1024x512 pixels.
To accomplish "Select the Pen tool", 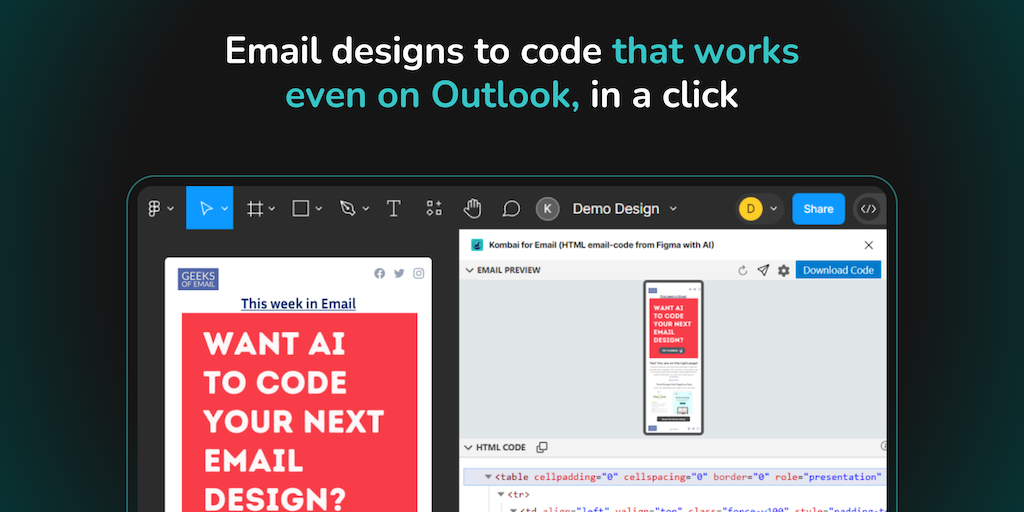I will (x=347, y=208).
